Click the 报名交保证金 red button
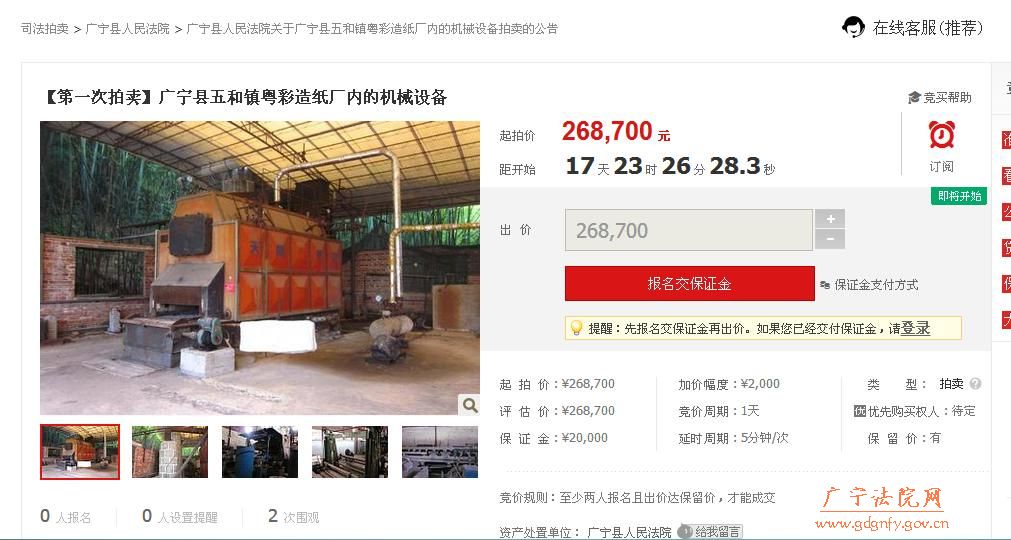This screenshot has height=540, width=1011. (x=689, y=284)
